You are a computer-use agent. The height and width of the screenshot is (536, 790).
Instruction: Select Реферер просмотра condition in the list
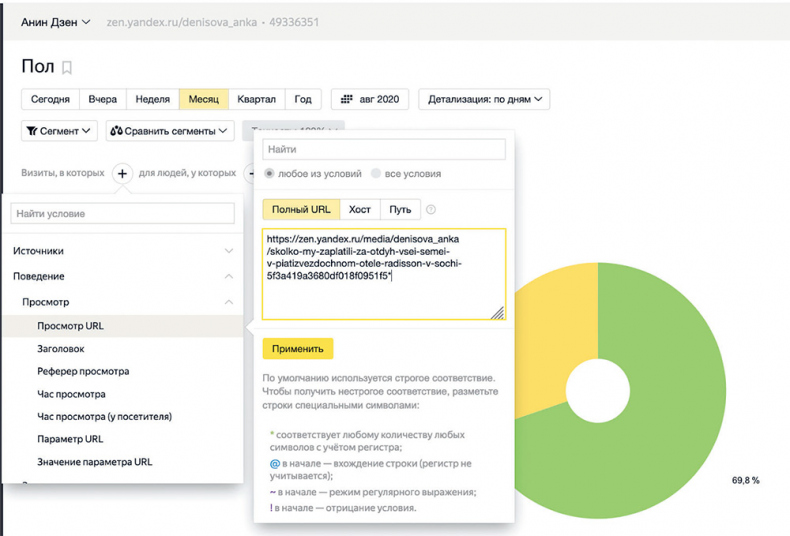[83, 371]
